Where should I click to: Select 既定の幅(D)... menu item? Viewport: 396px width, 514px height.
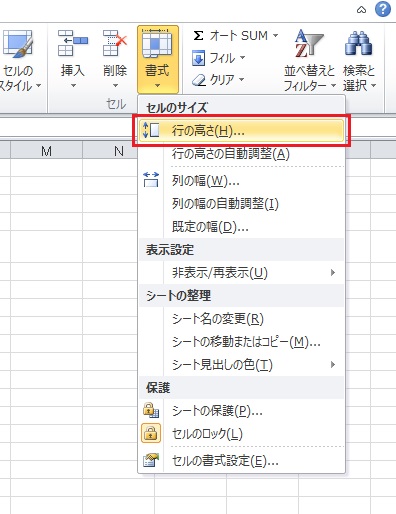point(241,227)
